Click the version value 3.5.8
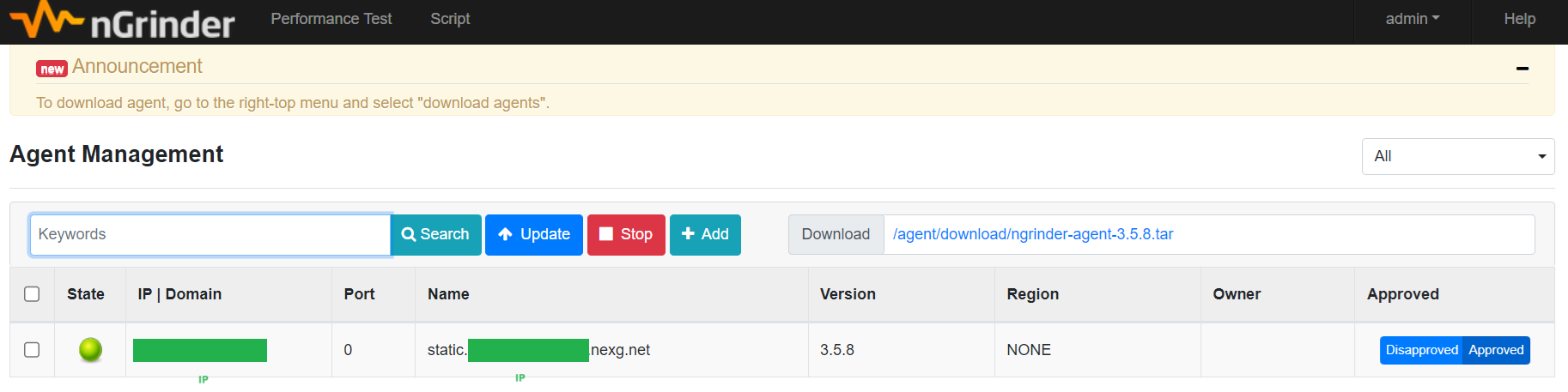The height and width of the screenshot is (392, 1568). click(x=837, y=350)
